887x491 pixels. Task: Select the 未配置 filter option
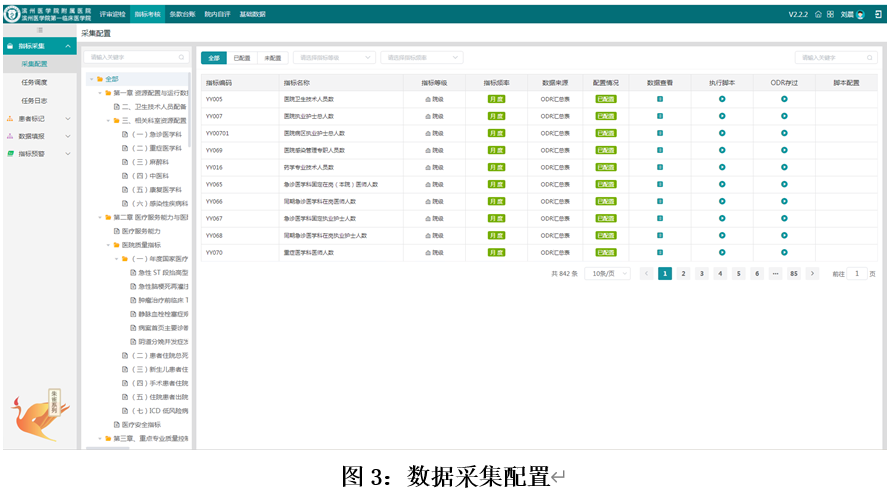pyautogui.click(x=271, y=58)
